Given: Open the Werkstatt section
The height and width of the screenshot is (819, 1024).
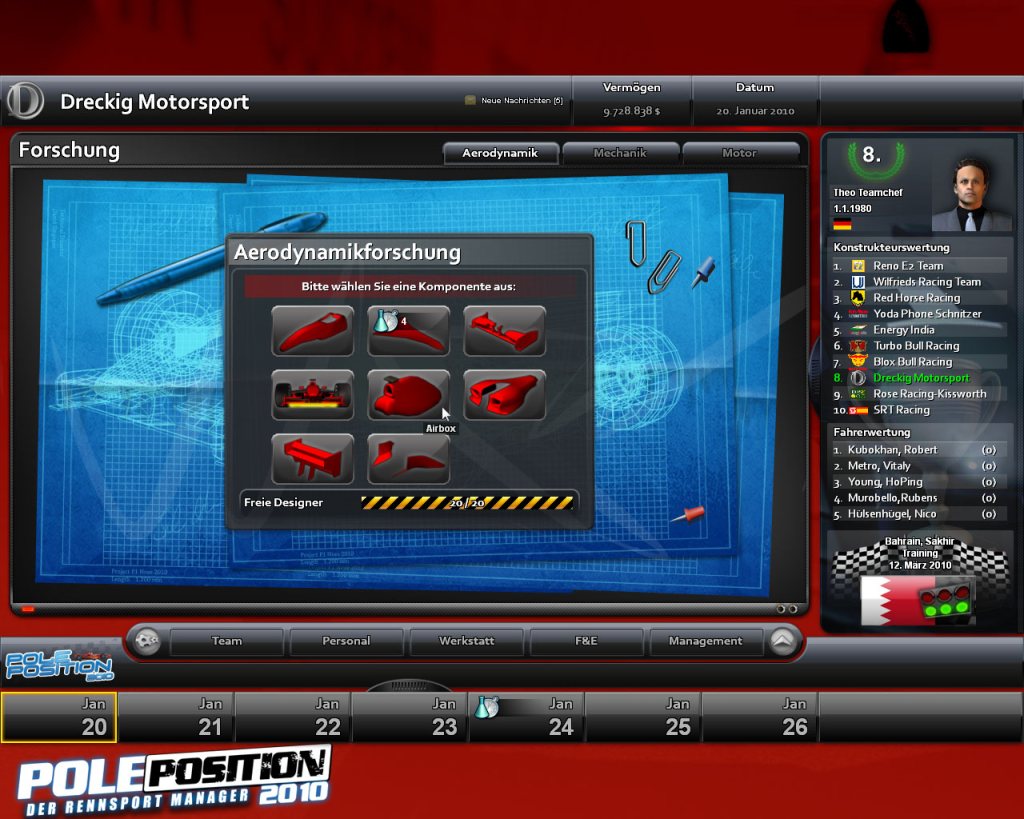Looking at the screenshot, I should point(466,641).
